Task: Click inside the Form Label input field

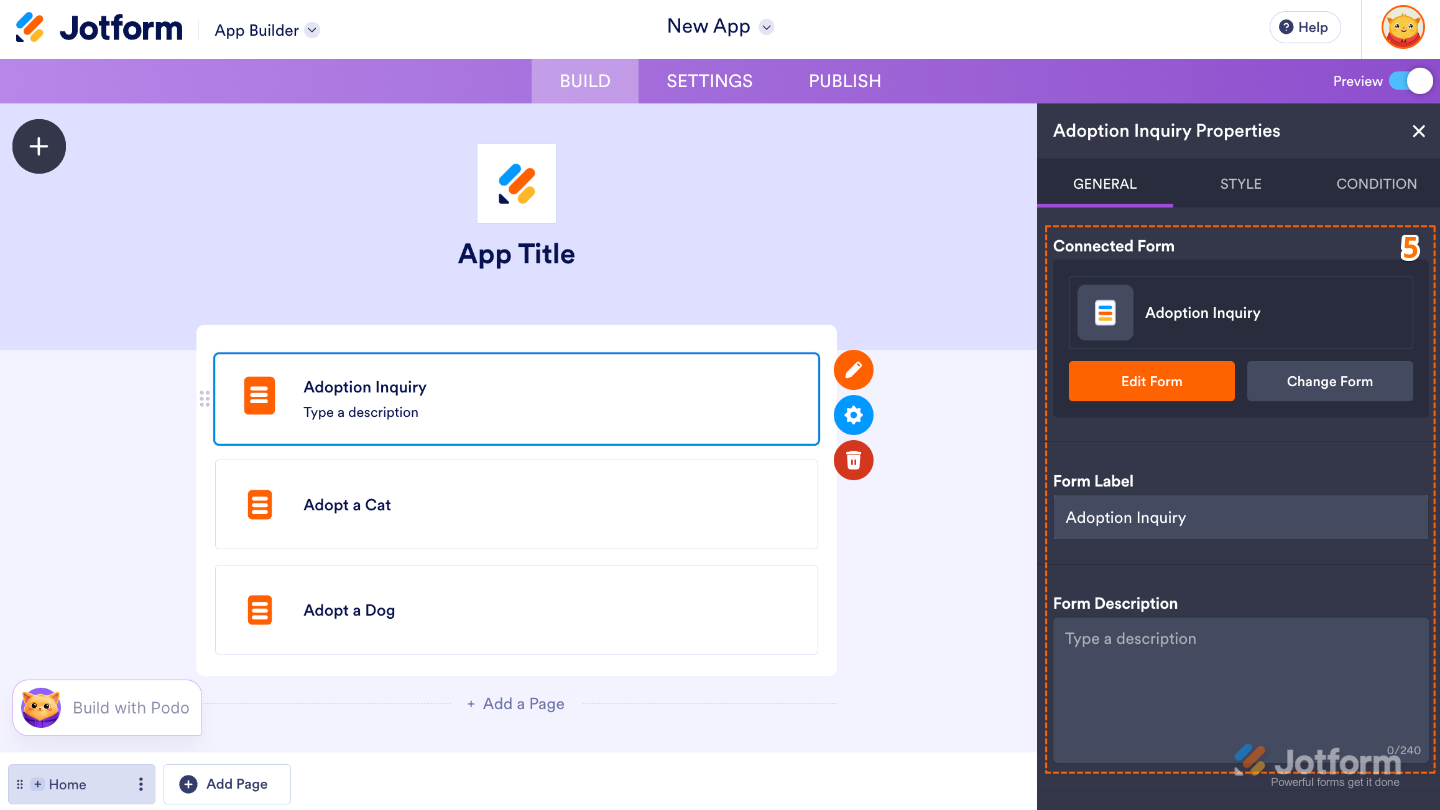Action: coord(1240,517)
